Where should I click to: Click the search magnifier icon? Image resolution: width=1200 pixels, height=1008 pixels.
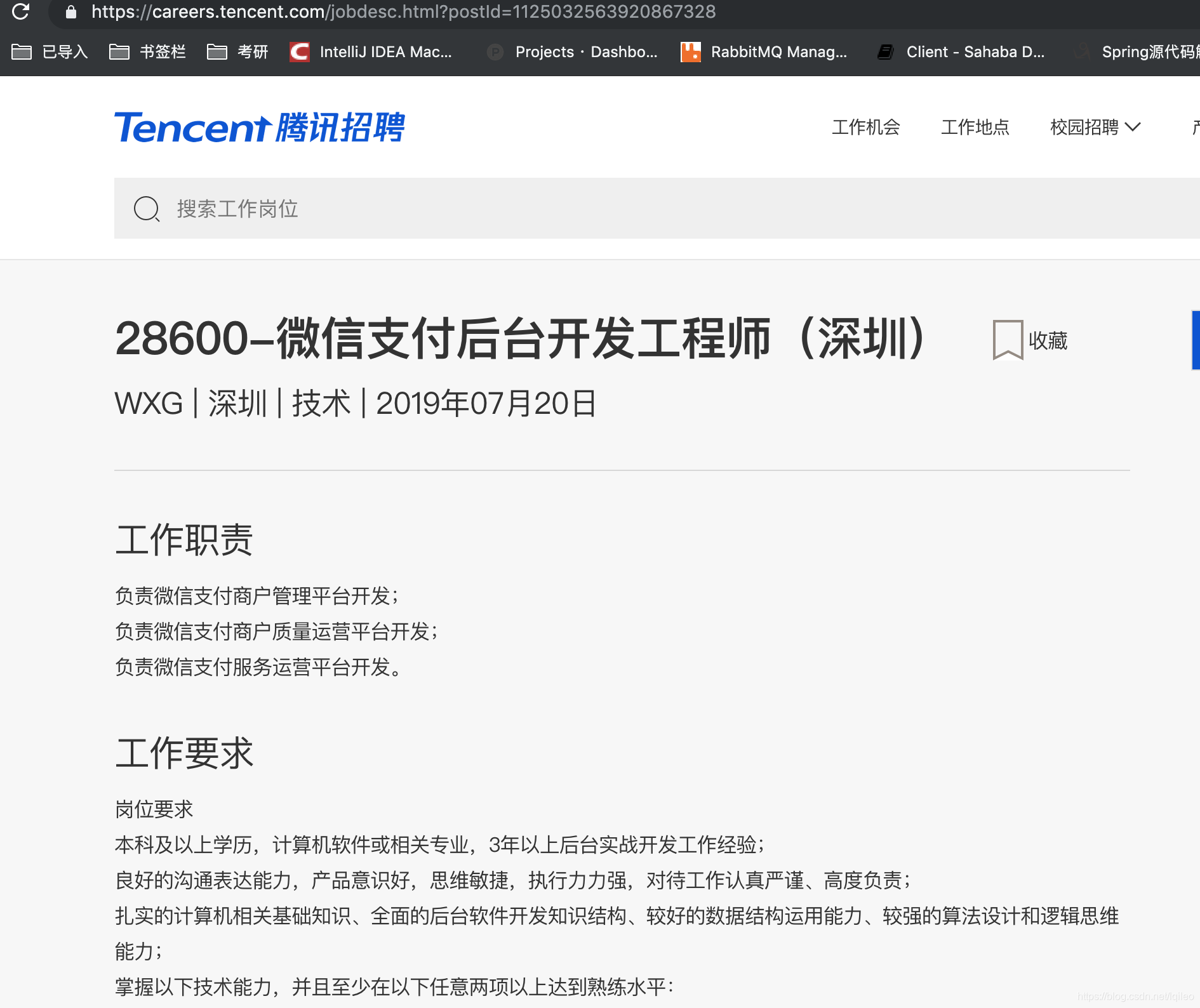point(147,208)
